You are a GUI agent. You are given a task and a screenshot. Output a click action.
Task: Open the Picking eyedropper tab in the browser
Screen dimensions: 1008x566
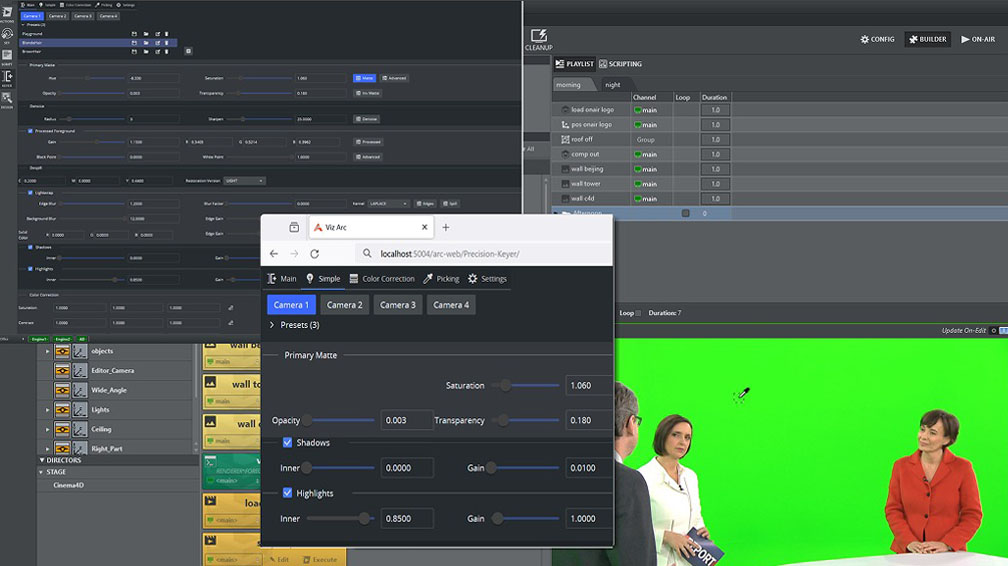coord(441,279)
